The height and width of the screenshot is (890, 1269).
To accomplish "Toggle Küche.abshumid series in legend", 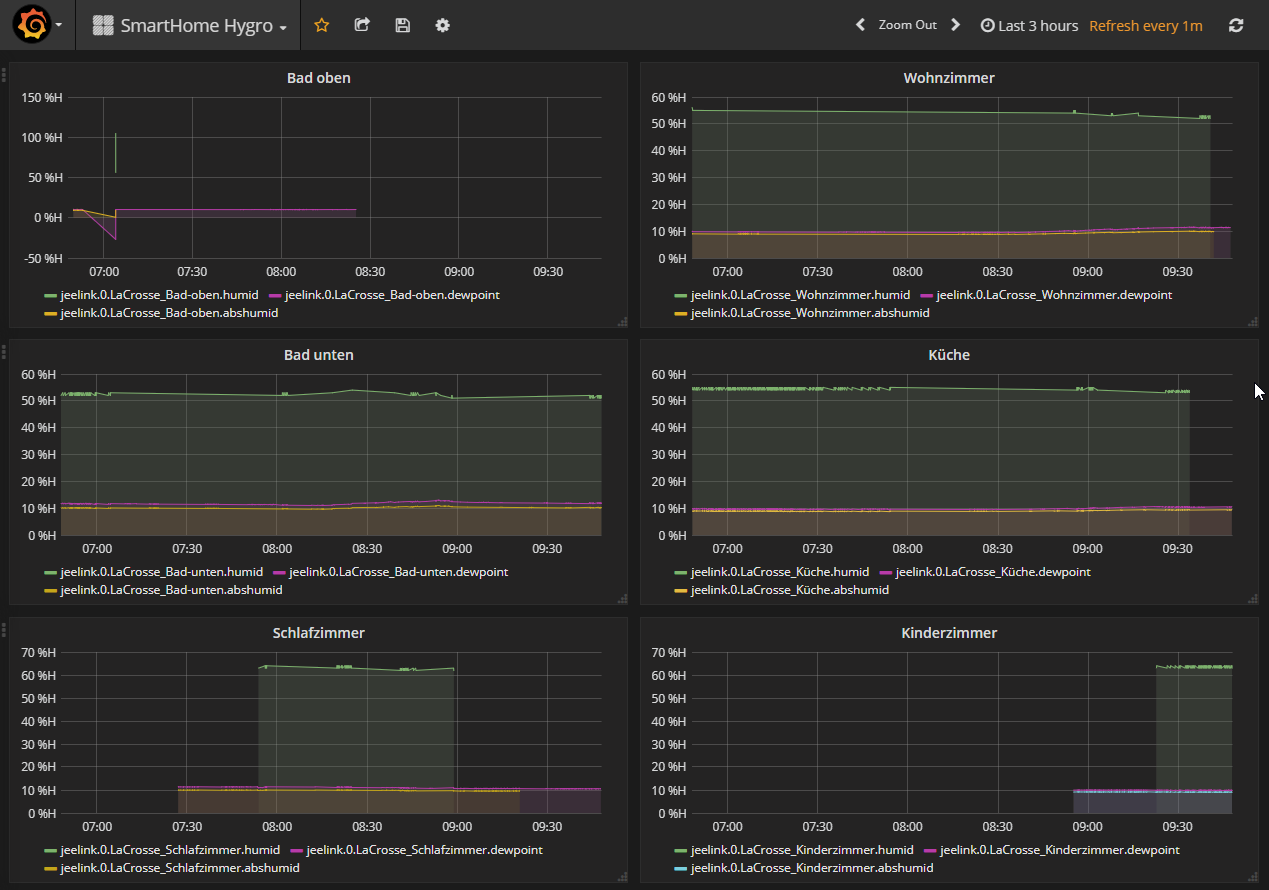I will [789, 590].
